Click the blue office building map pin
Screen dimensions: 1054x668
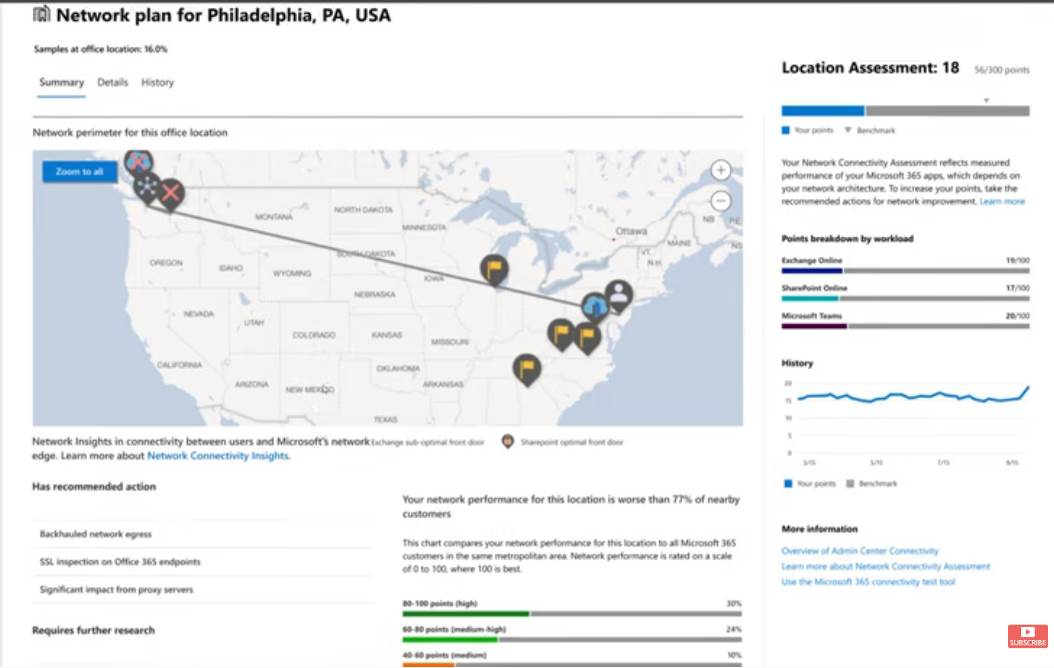[x=595, y=306]
